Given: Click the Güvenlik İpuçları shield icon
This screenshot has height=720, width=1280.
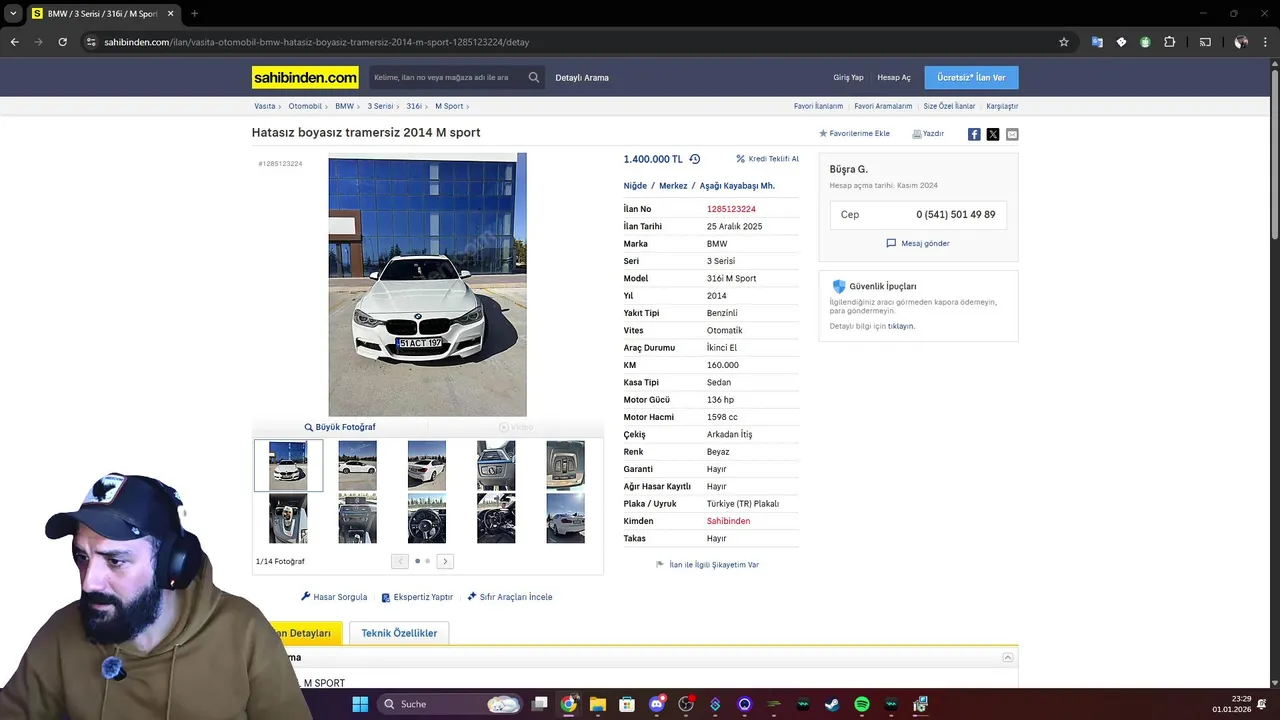Looking at the screenshot, I should pyautogui.click(x=839, y=286).
